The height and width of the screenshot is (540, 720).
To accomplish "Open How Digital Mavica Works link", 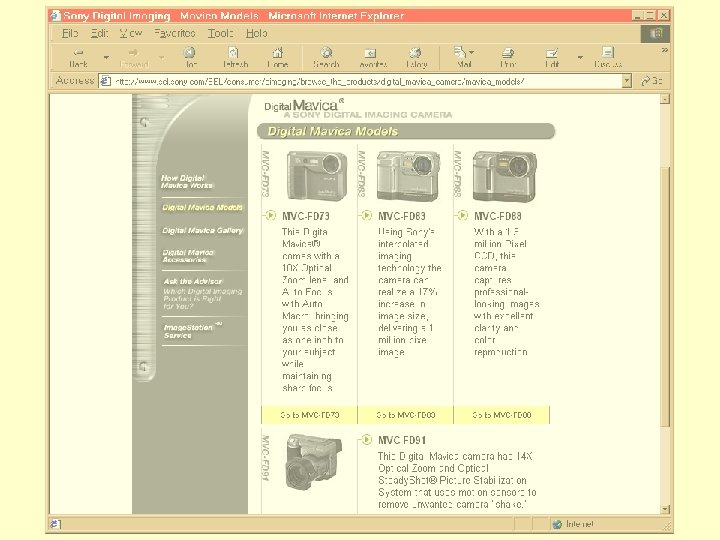I will (186, 181).
